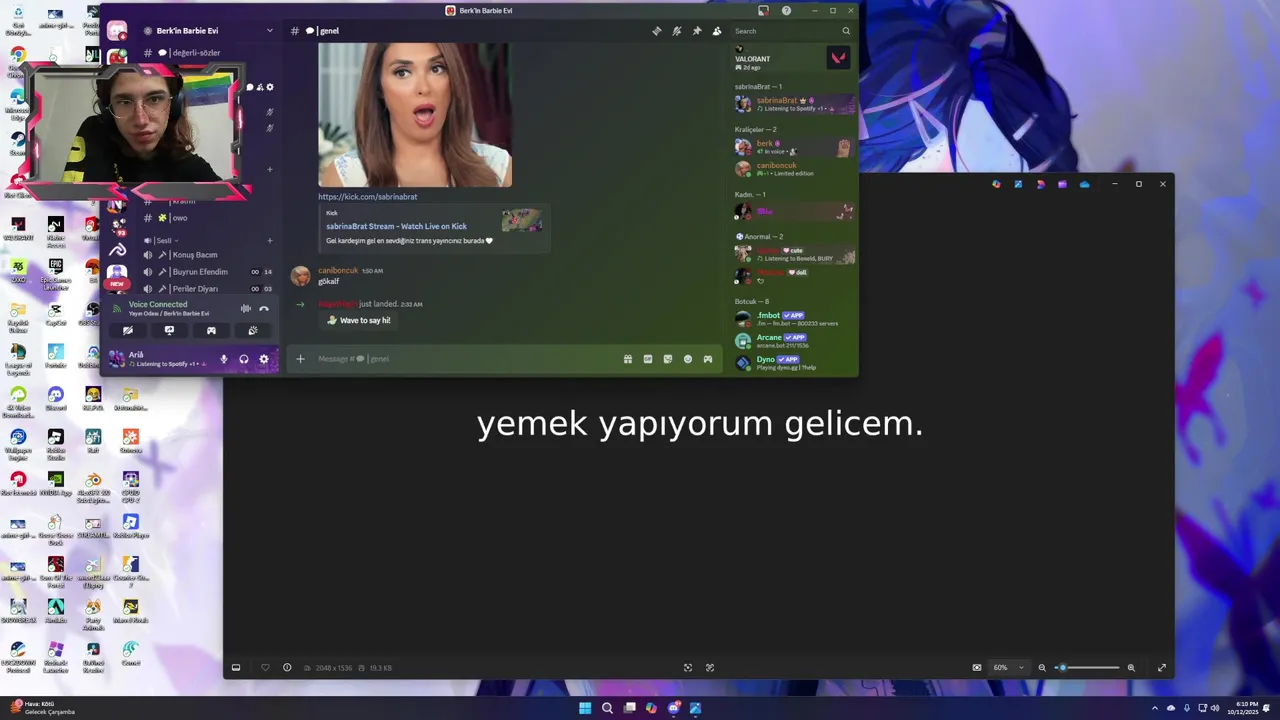Open the emoji picker

688,359
